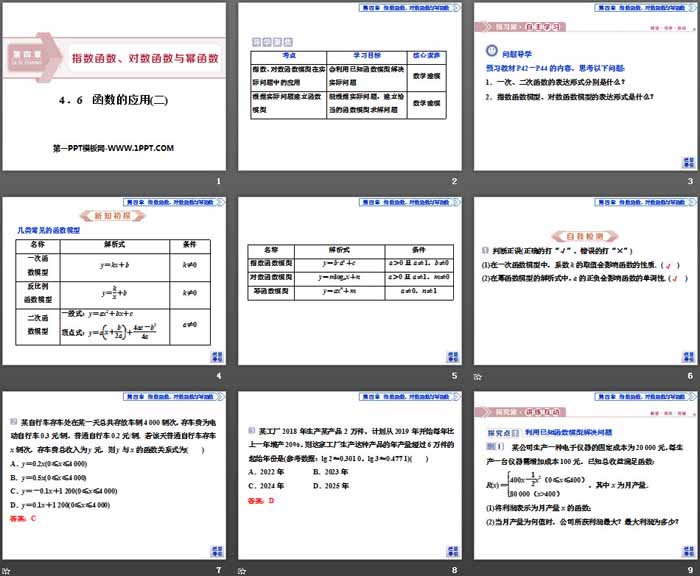700x576 pixels.
Task: Click the 4.6 函数的应用(二) title on slide 1
Action: 113,100
